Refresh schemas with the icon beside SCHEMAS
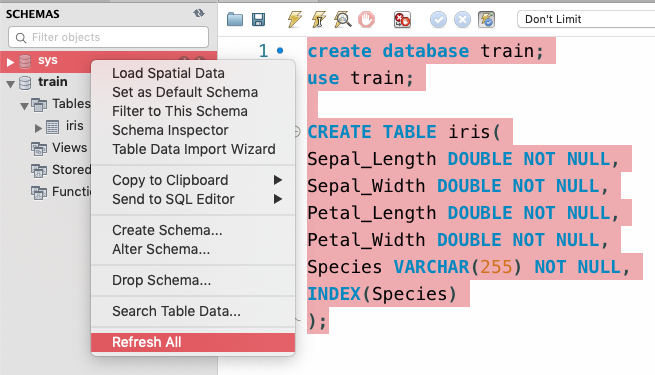 click(199, 13)
